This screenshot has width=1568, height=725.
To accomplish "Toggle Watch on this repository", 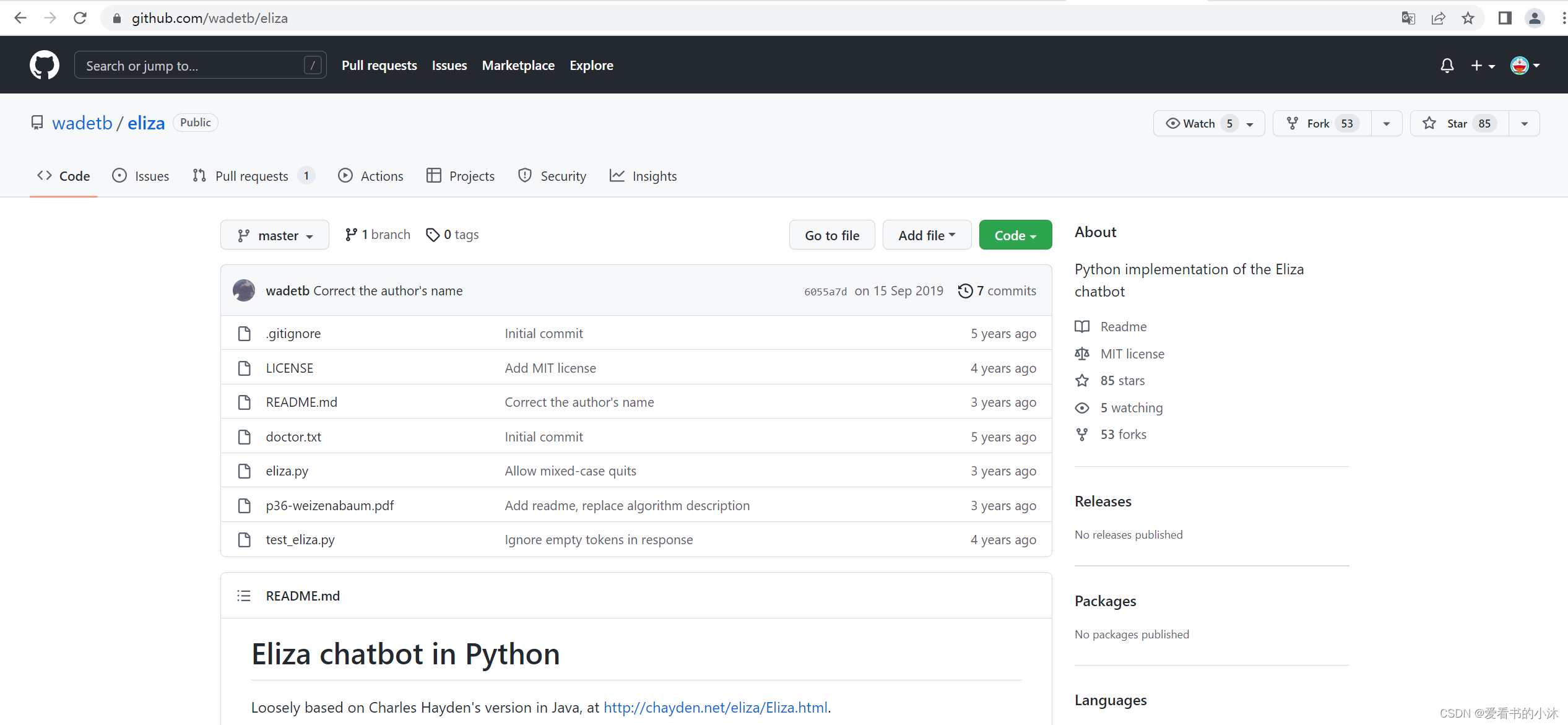I will (1198, 123).
